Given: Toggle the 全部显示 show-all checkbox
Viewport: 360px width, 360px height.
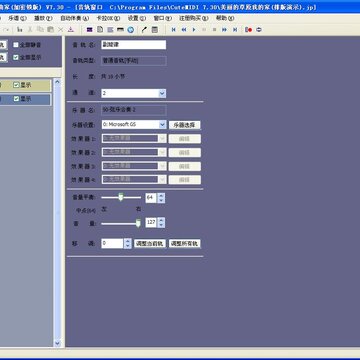Looking at the screenshot, I should click(16, 57).
